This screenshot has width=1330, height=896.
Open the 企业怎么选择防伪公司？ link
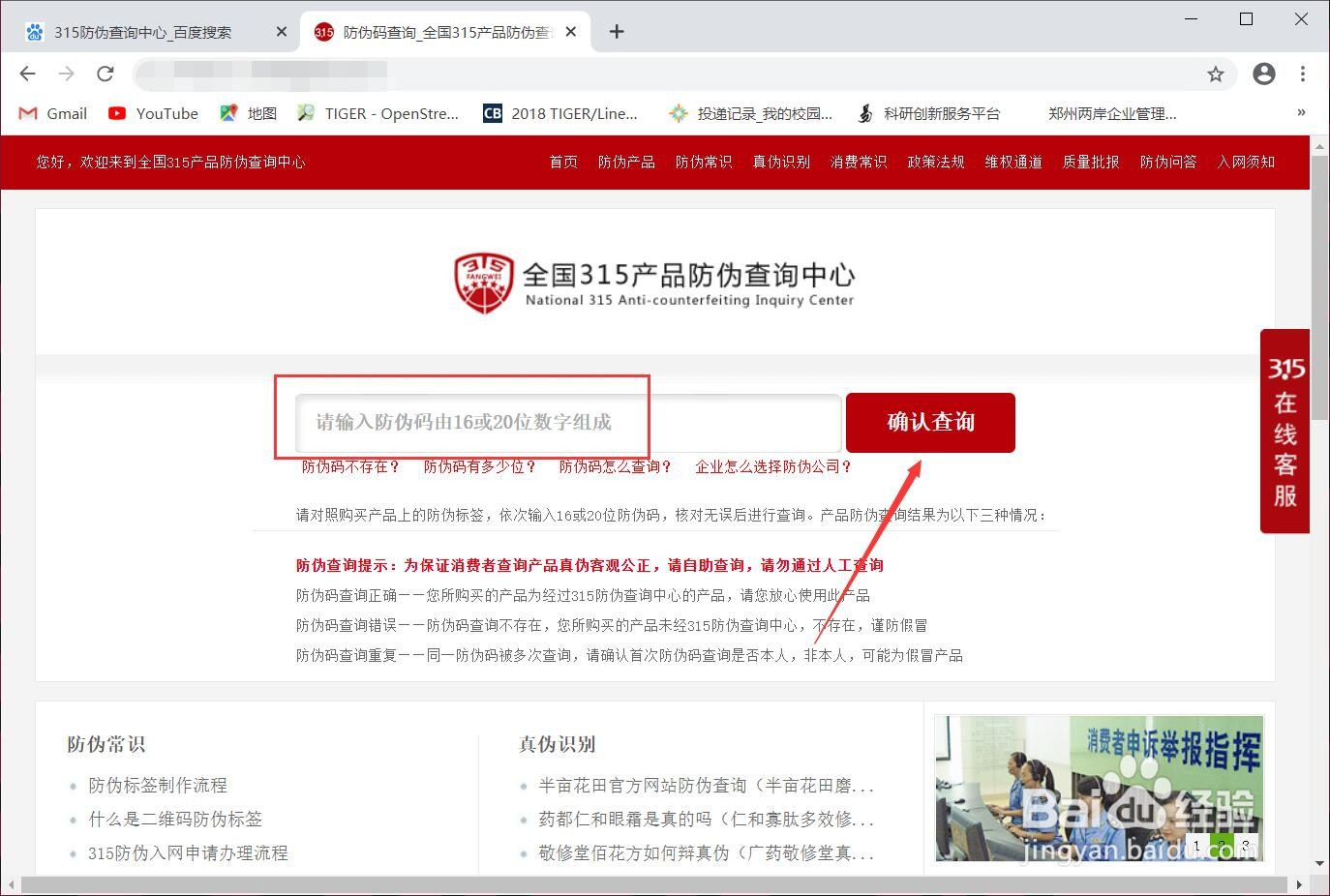click(x=773, y=466)
